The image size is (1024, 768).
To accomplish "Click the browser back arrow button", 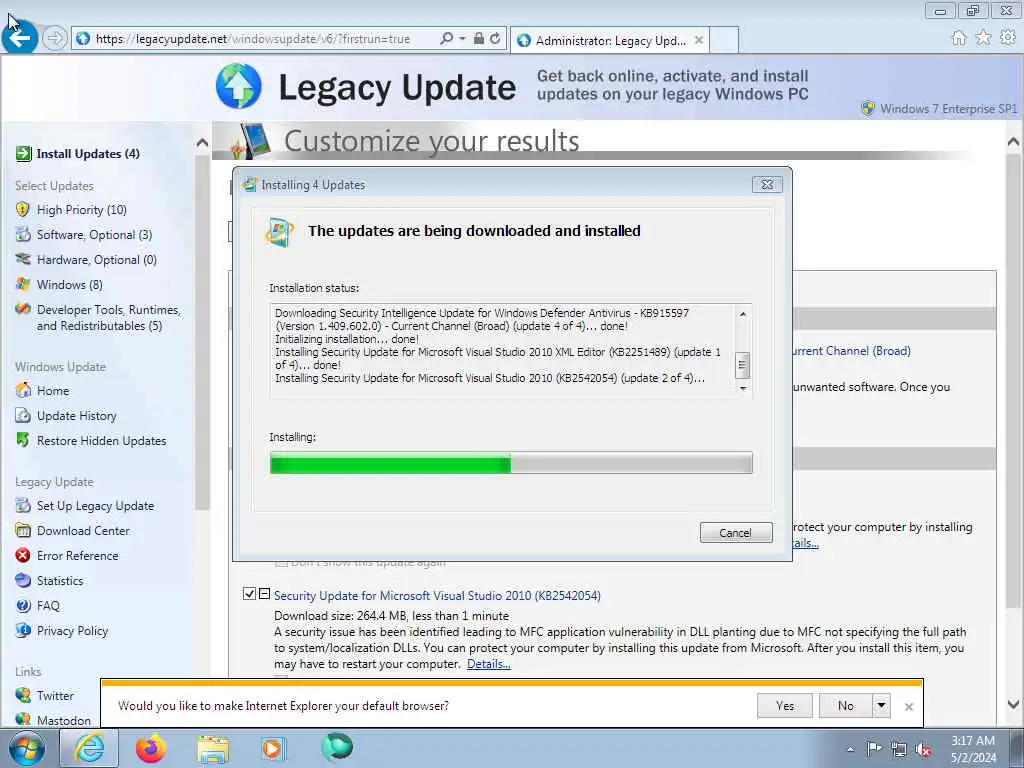I will click(x=20, y=38).
